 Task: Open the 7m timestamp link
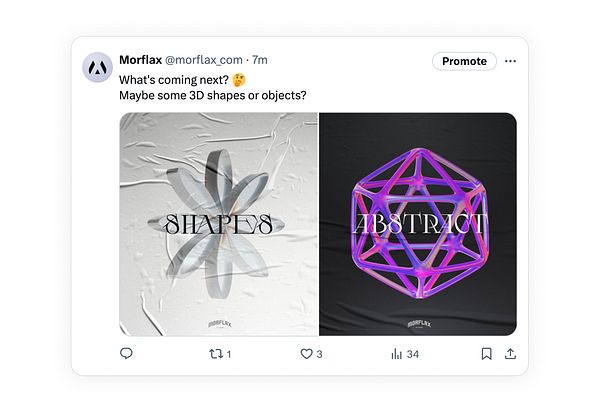[259, 61]
